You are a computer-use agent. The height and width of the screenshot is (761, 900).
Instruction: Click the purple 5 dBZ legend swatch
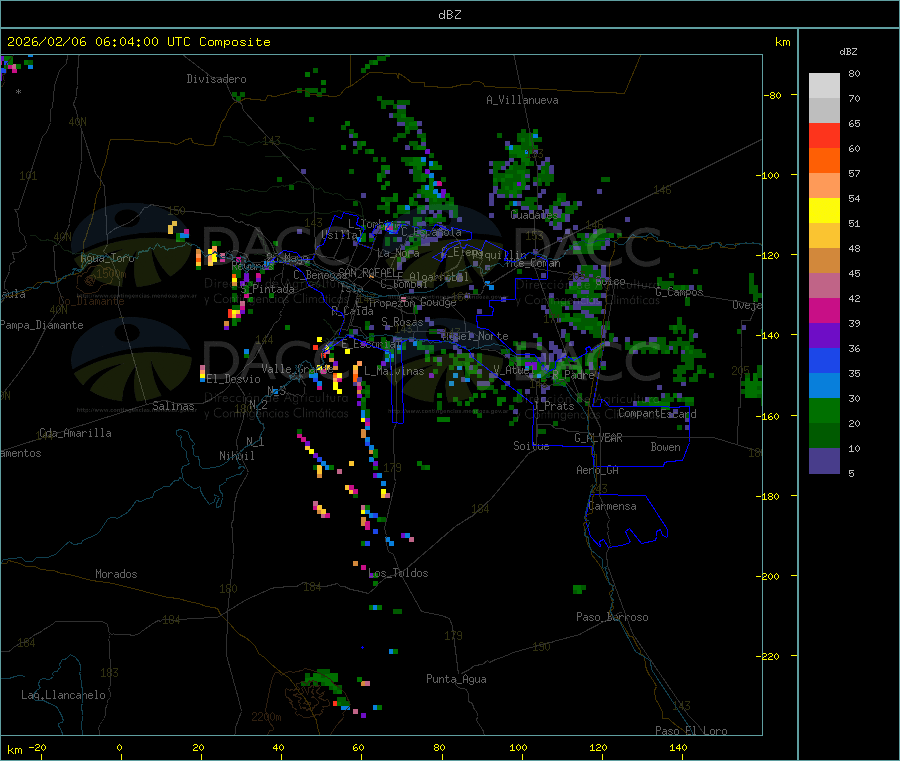pyautogui.click(x=824, y=461)
